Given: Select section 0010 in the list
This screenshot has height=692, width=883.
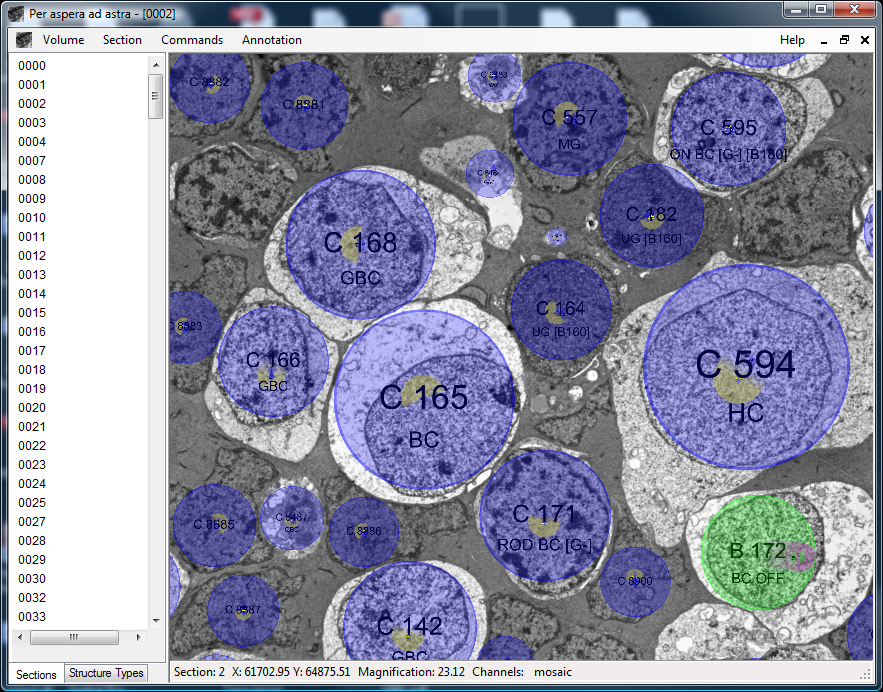Looking at the screenshot, I should (32, 218).
